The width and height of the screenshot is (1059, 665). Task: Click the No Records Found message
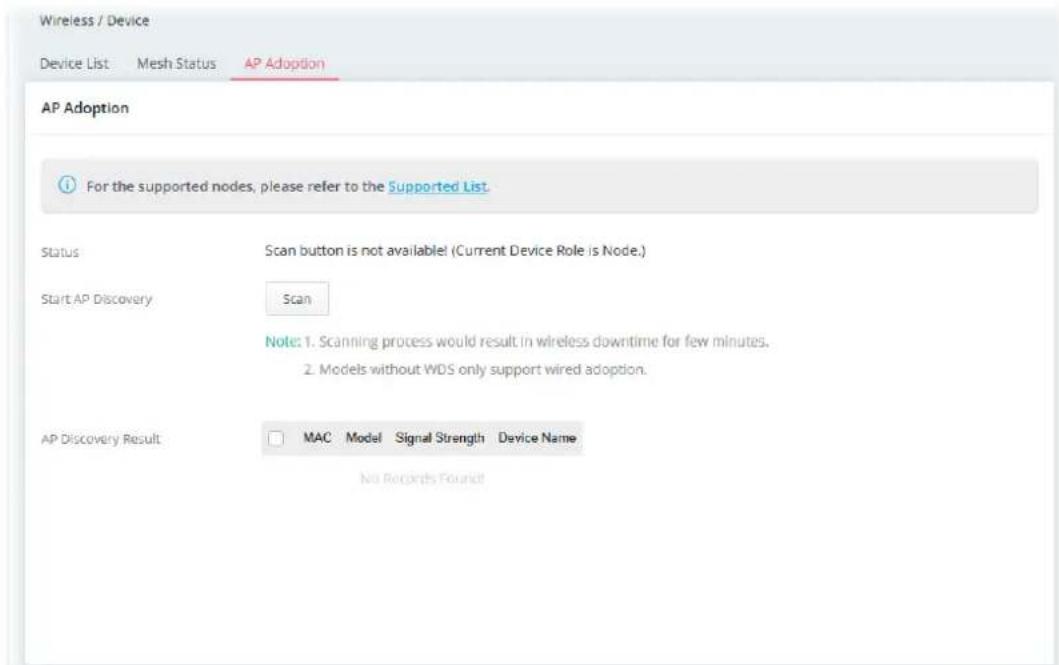[x=422, y=479]
